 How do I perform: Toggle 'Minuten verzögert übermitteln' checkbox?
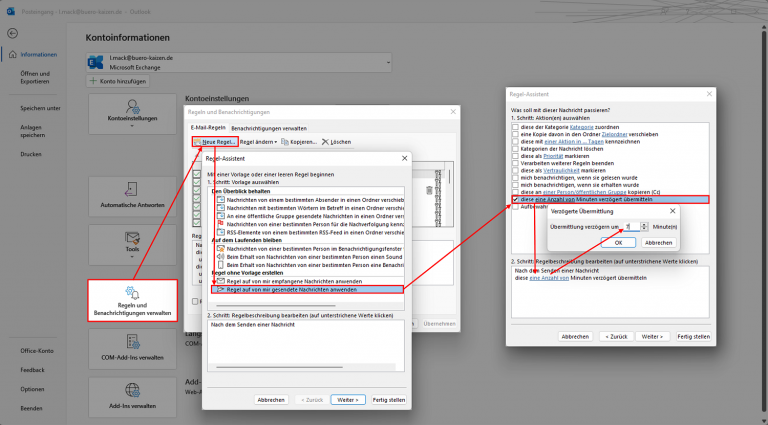click(x=514, y=199)
